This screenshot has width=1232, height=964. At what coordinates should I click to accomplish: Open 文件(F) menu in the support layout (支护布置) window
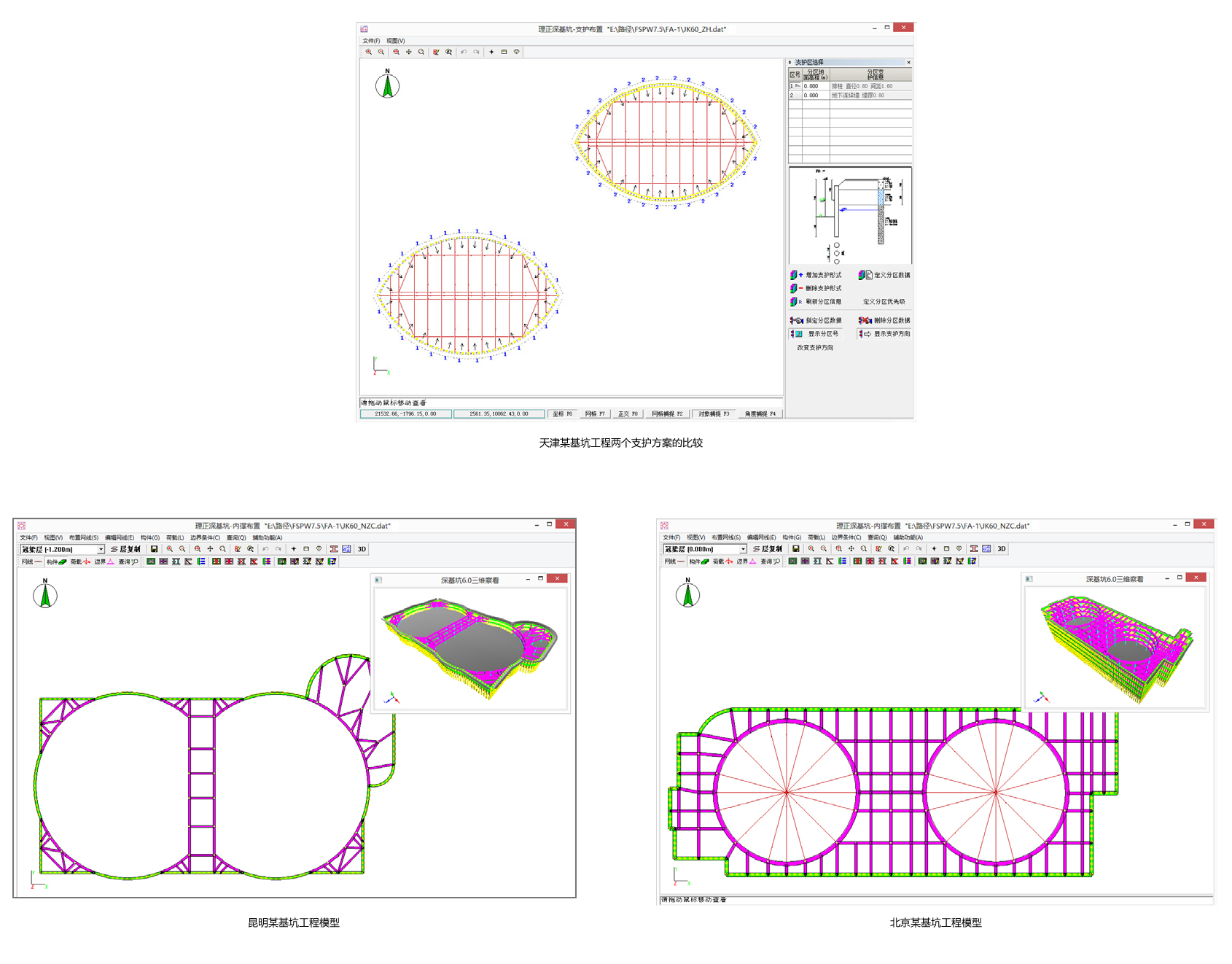pos(371,41)
